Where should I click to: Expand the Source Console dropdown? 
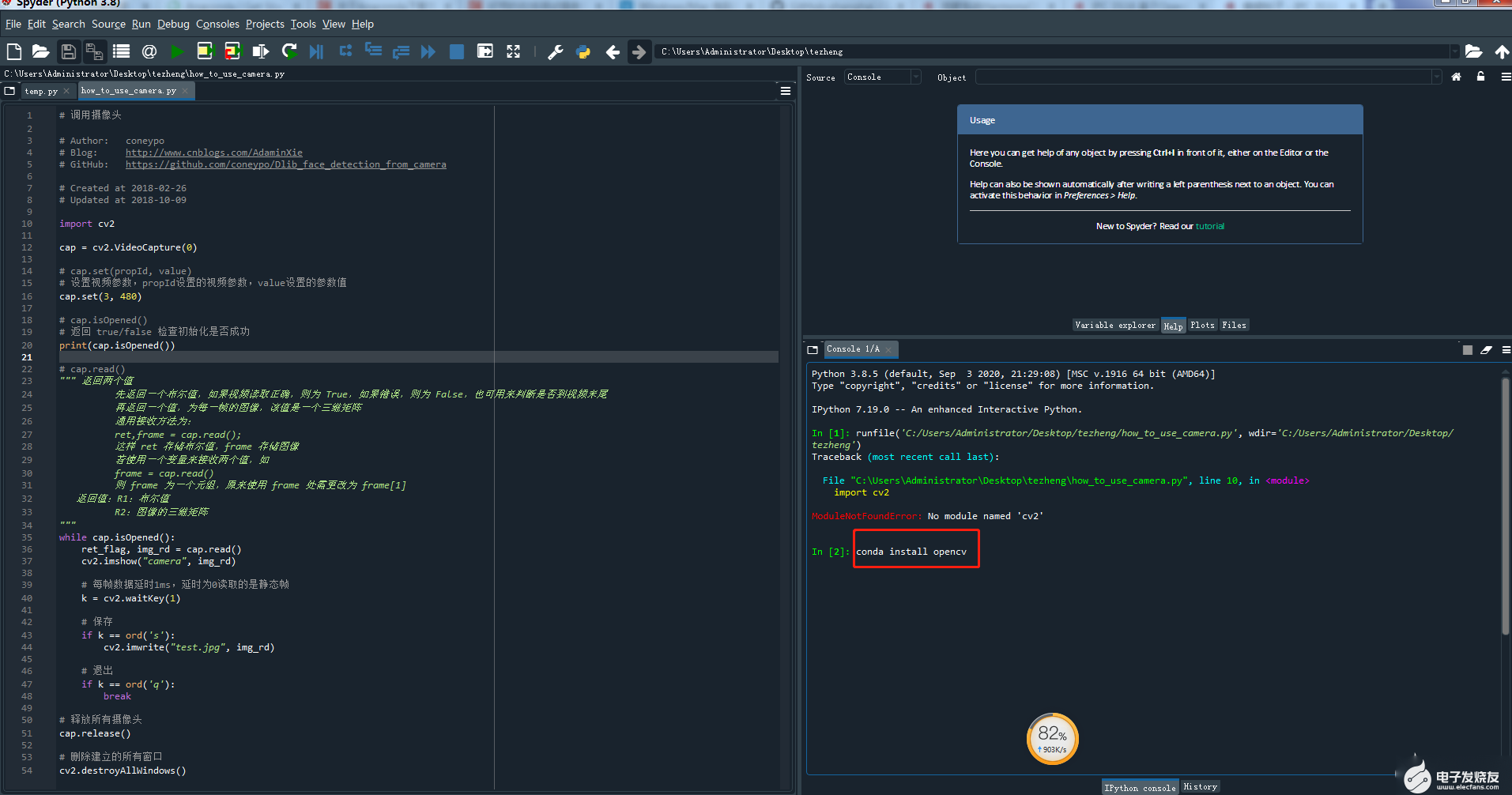tap(916, 77)
